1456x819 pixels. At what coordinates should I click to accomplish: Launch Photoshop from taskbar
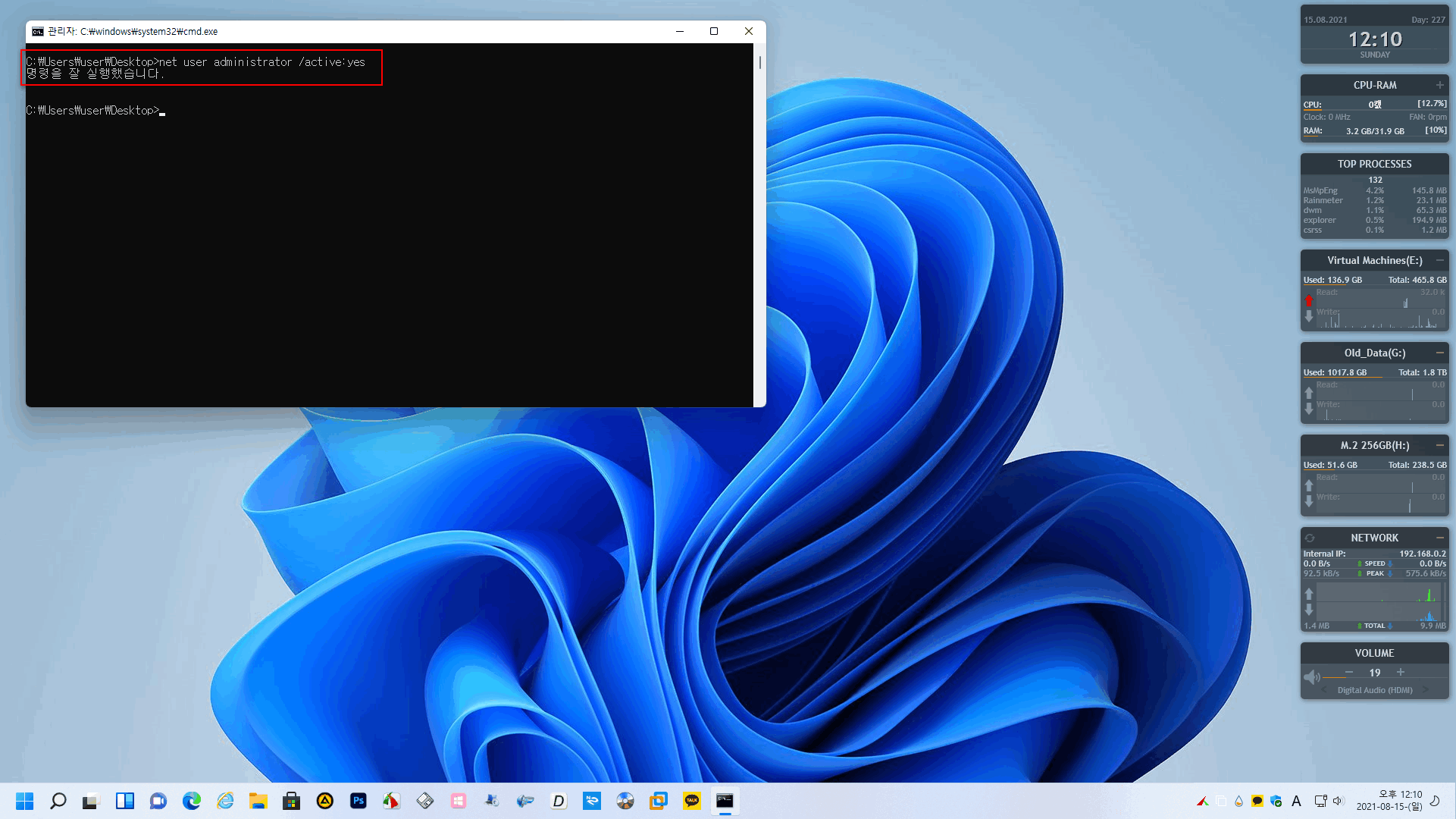(x=359, y=801)
